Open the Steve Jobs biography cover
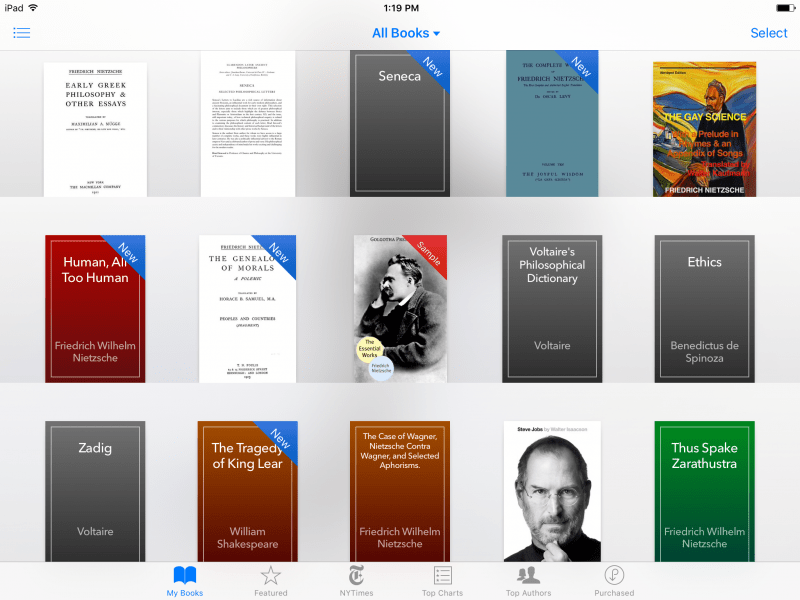Screen dimensions: 800x600 click(552, 492)
